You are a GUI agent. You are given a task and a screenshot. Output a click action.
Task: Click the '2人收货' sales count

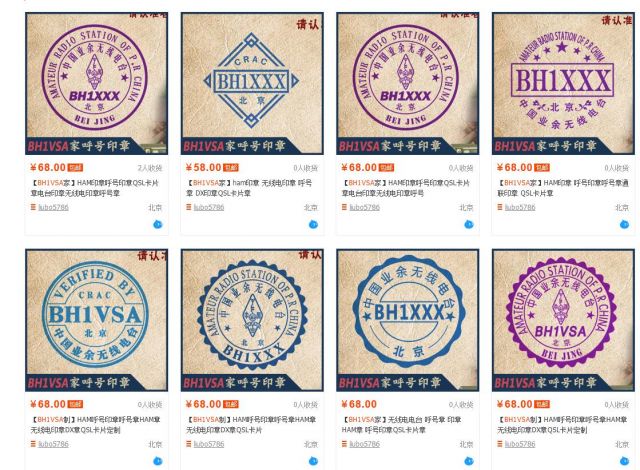coord(149,168)
